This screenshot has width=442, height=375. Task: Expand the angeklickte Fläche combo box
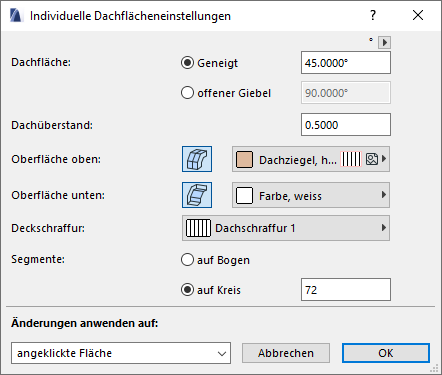point(121,353)
